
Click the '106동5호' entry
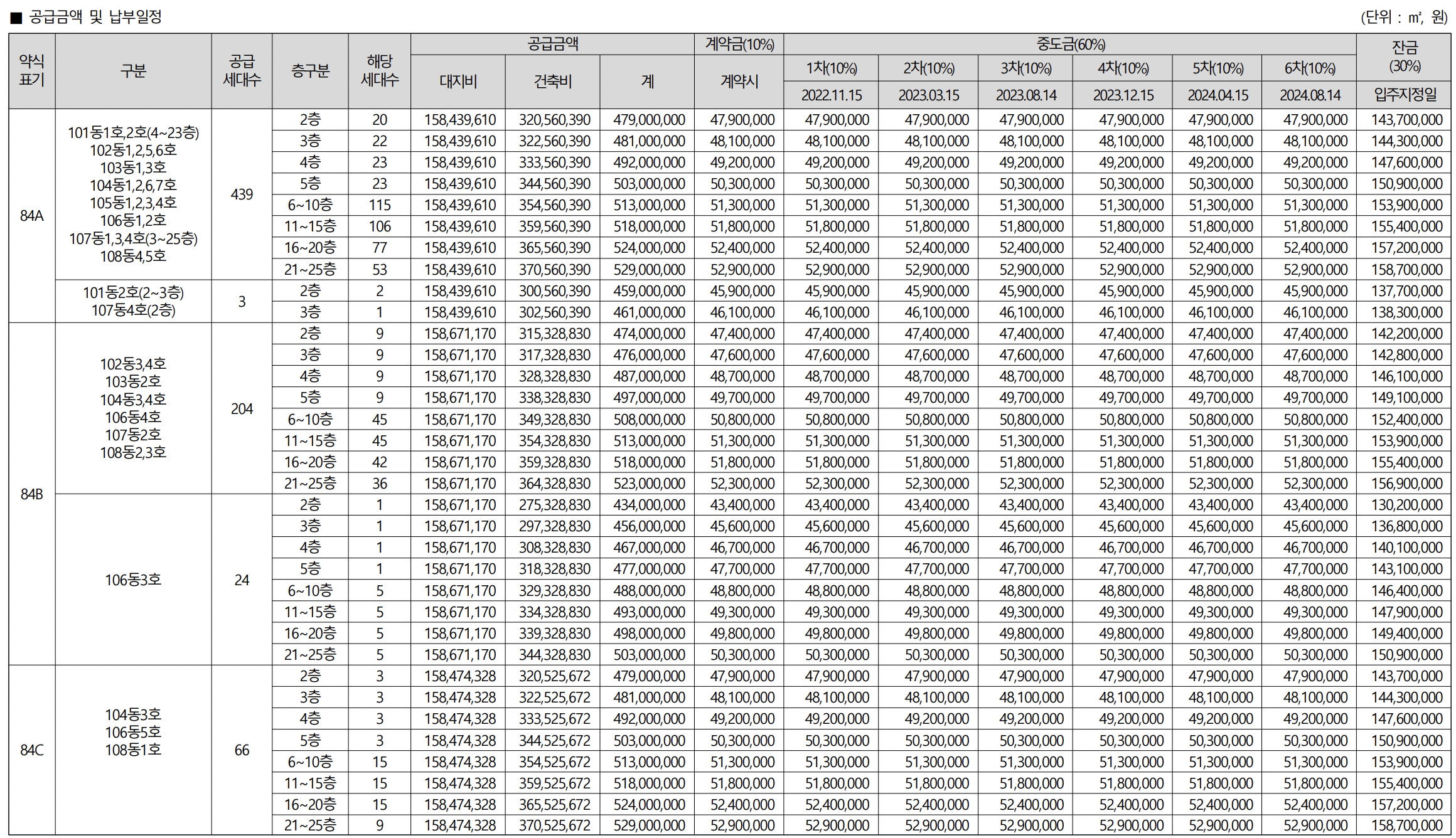[x=133, y=733]
